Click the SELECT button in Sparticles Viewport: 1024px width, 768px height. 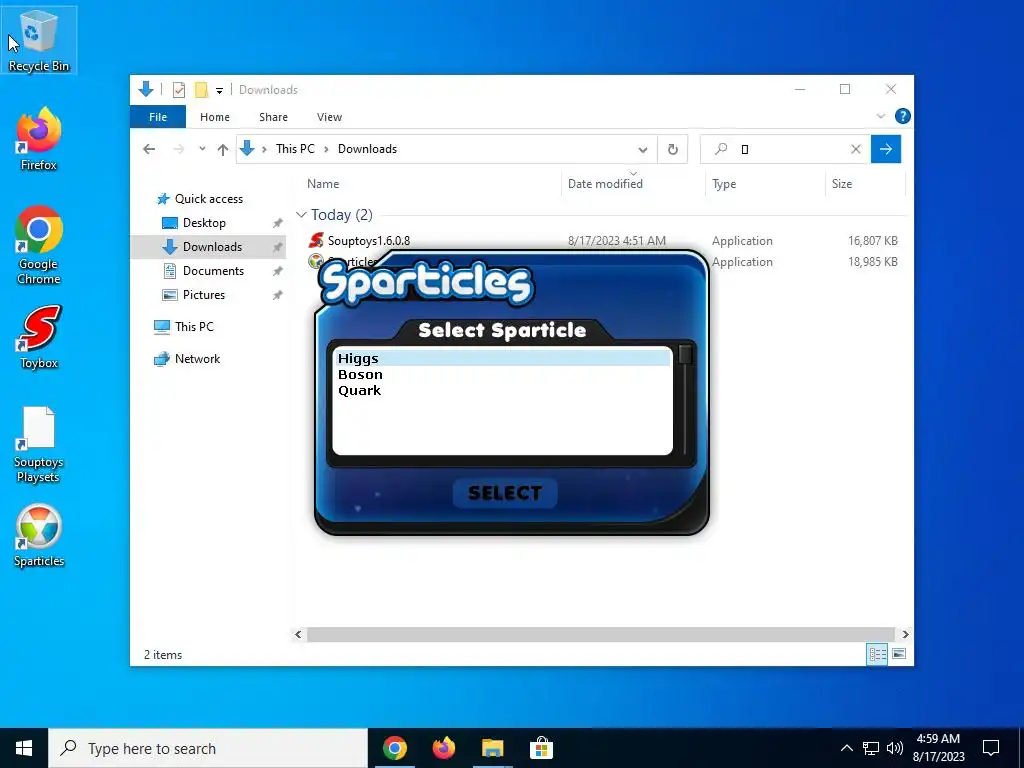505,493
